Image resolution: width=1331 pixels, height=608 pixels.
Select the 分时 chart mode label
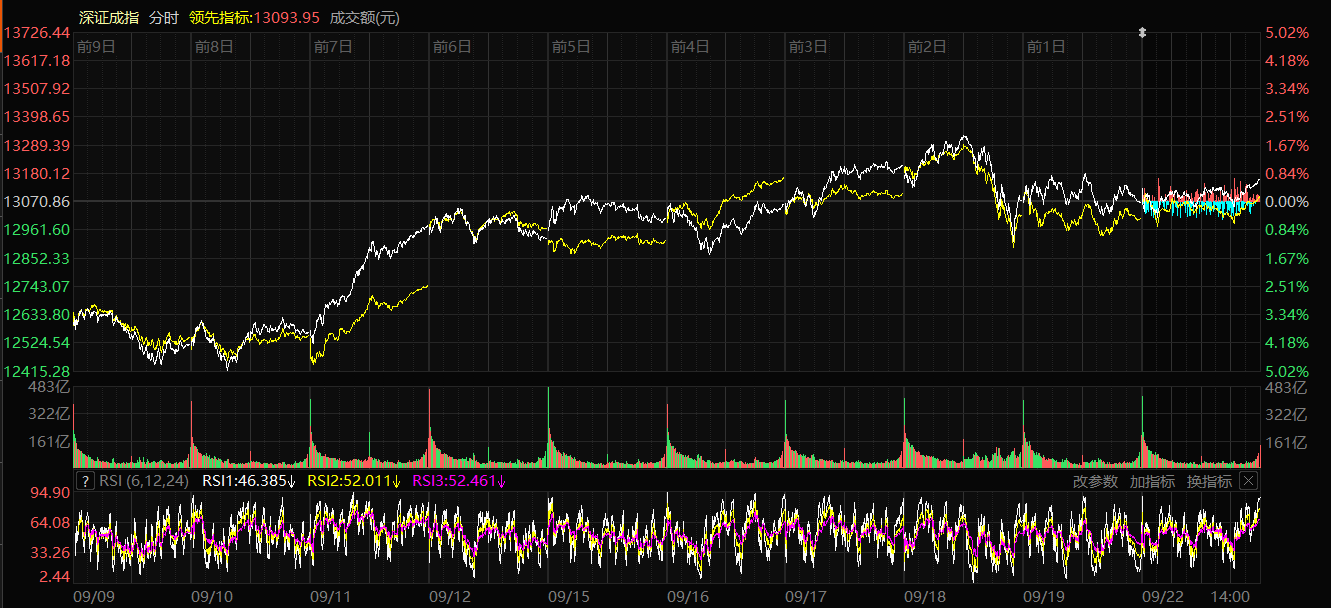pos(165,17)
